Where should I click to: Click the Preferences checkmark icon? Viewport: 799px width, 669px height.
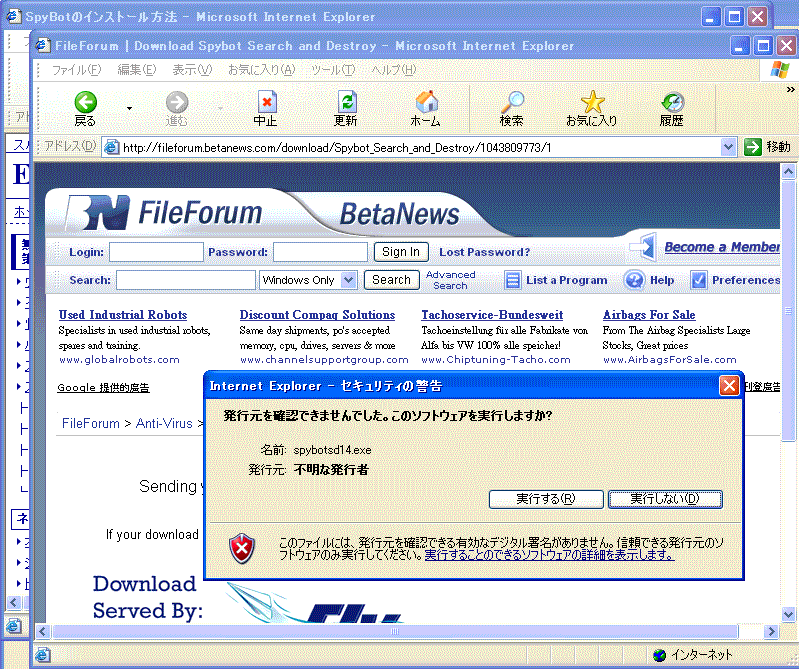point(698,280)
